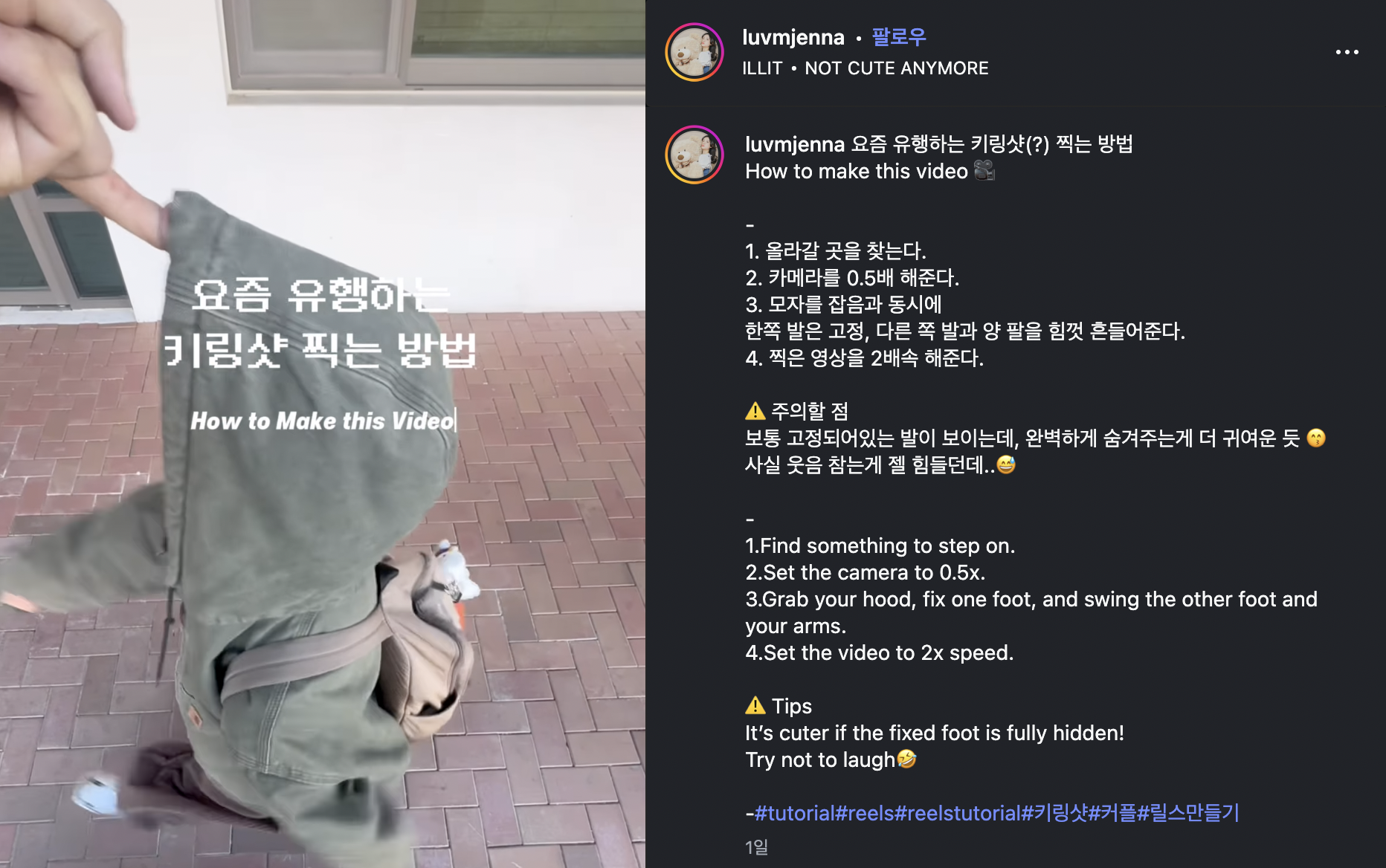This screenshot has height=868, width=1386.
Task: Click the warning icon beside Tips
Action: [755, 705]
